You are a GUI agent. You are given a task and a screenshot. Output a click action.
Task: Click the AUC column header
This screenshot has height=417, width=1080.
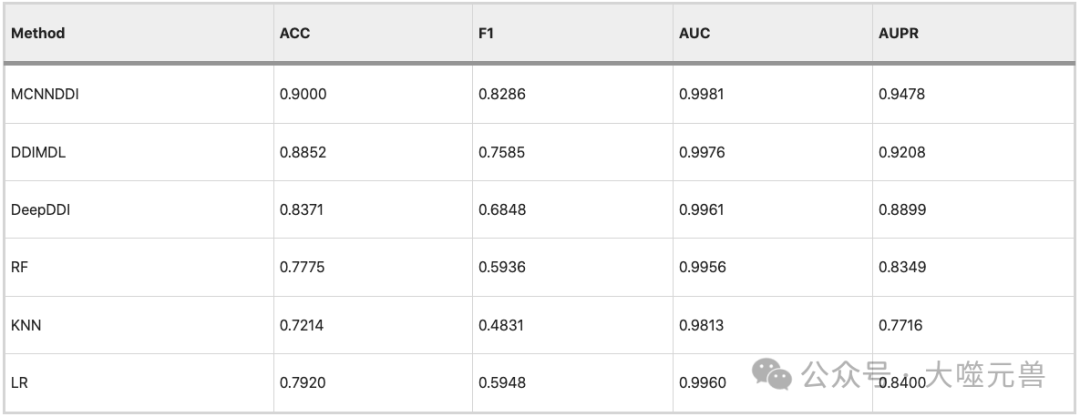pos(694,33)
